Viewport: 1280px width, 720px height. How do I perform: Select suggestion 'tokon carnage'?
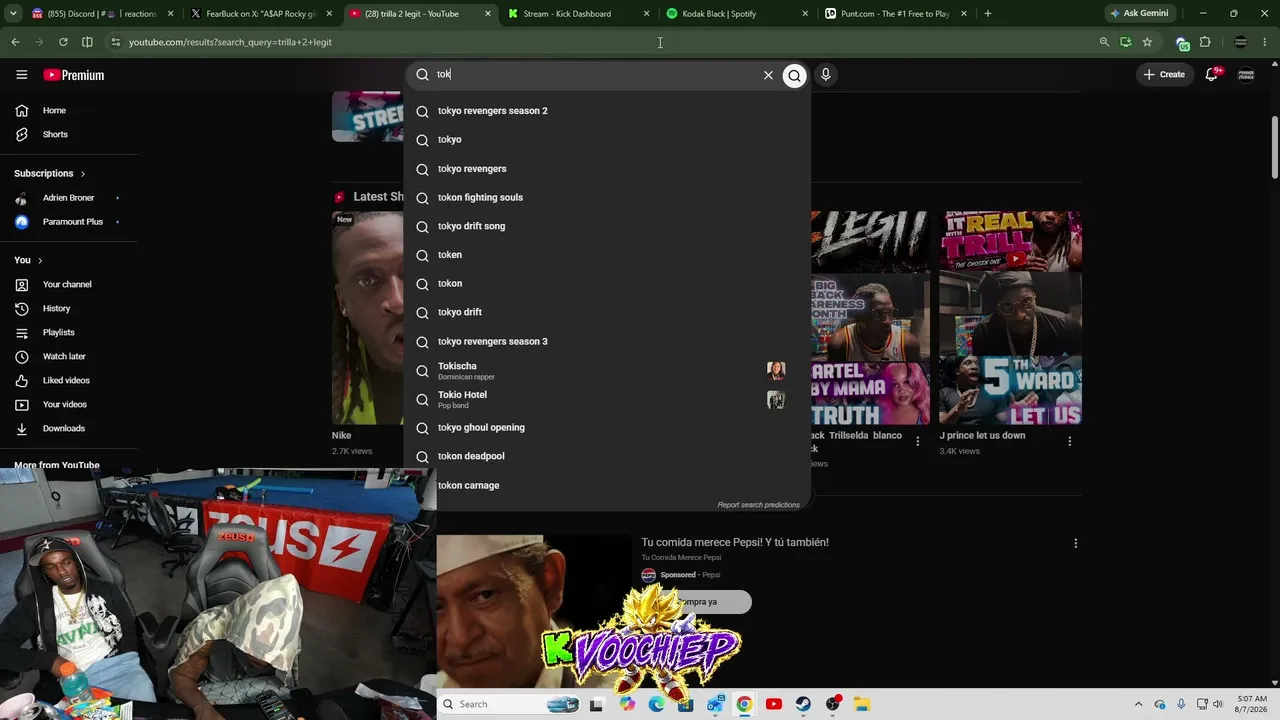click(x=607, y=485)
